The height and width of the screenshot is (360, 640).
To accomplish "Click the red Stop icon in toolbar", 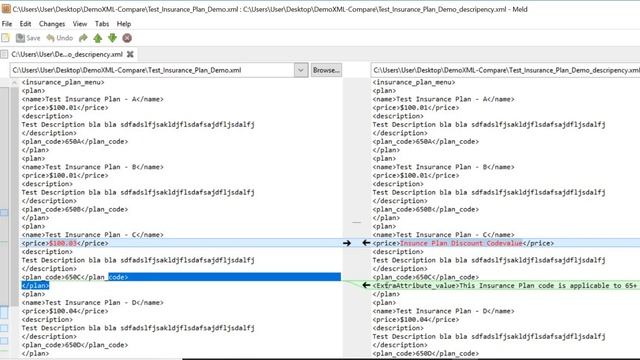I will 127,38.
